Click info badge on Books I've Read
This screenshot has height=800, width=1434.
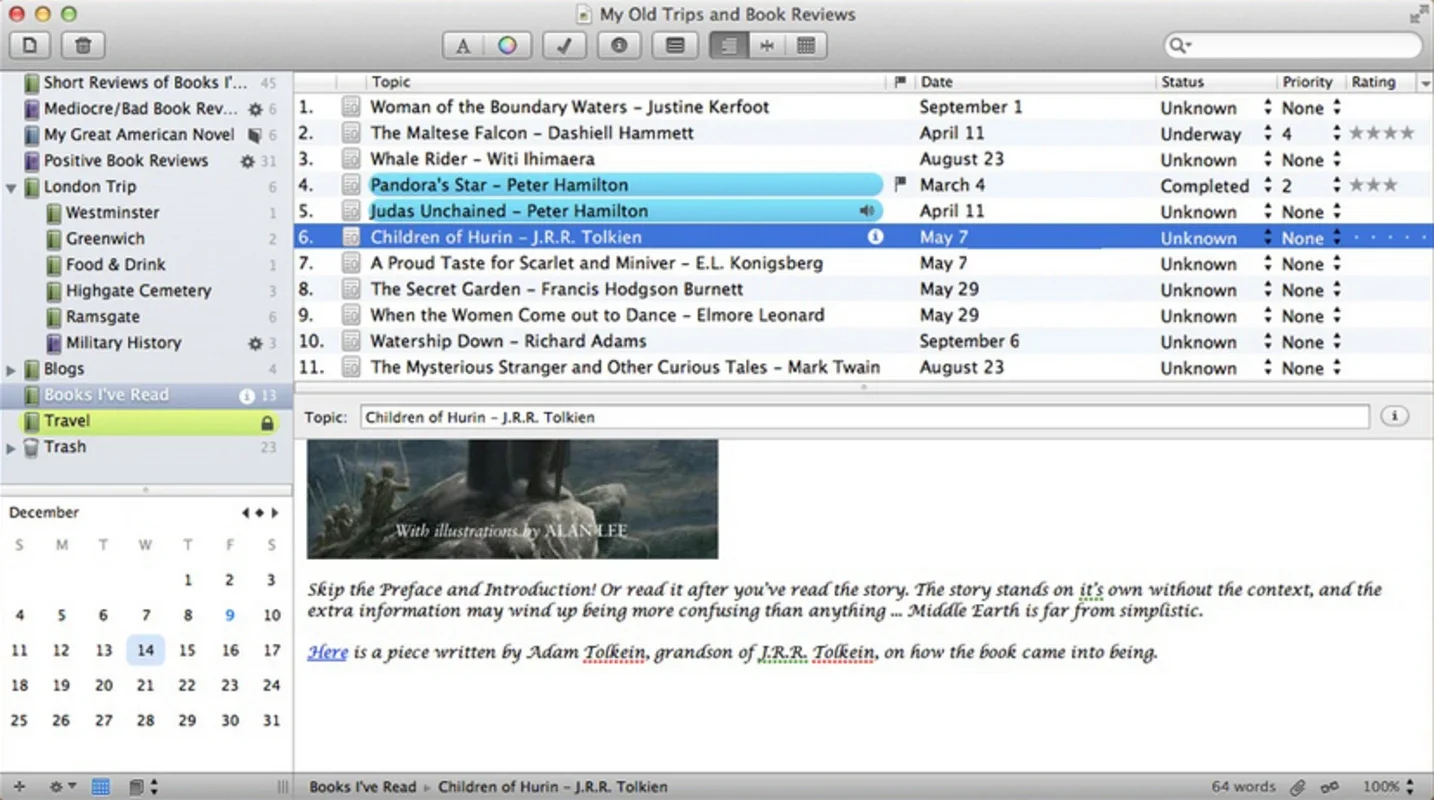[247, 396]
